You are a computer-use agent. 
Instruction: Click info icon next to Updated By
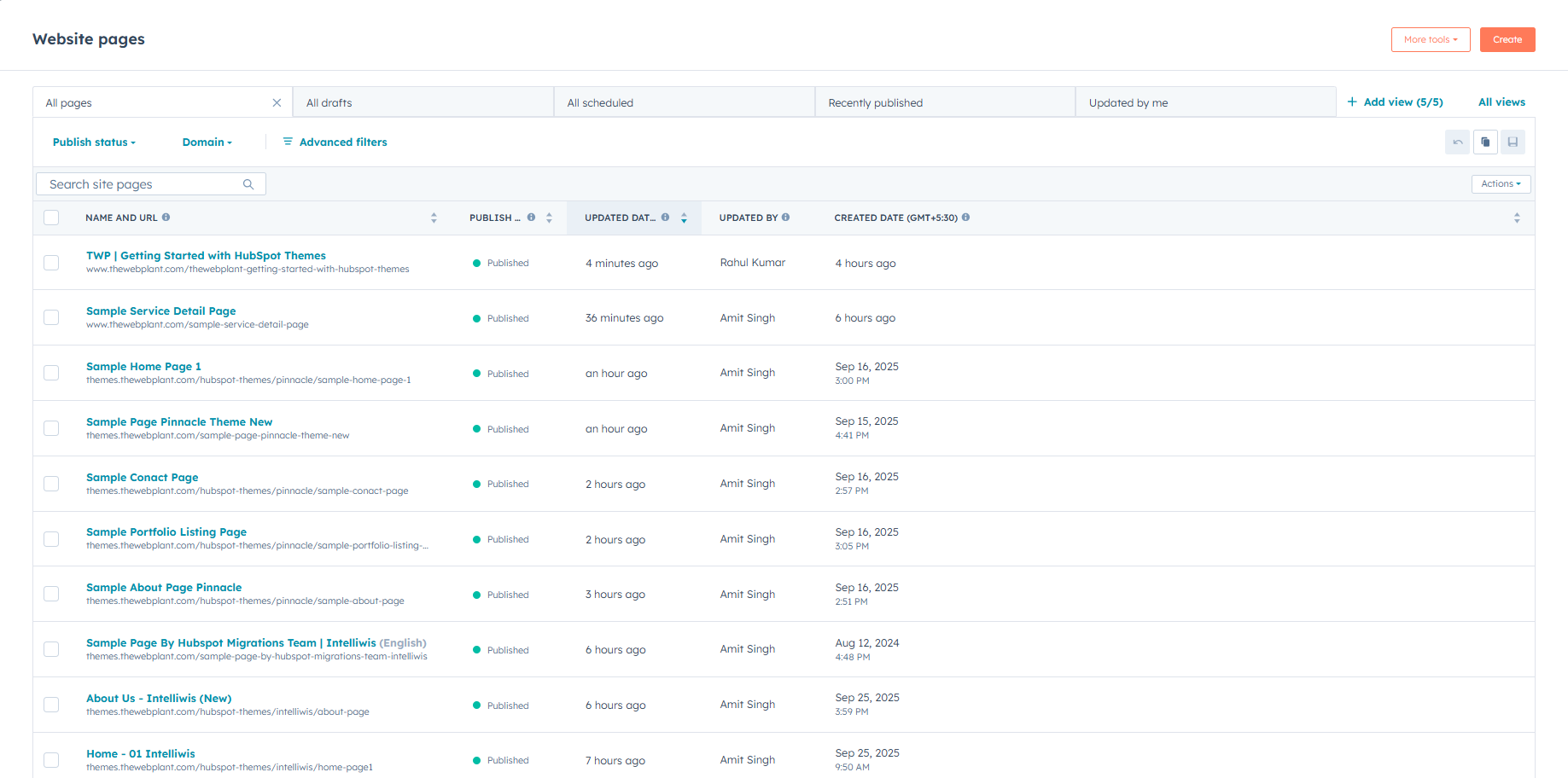tap(785, 218)
